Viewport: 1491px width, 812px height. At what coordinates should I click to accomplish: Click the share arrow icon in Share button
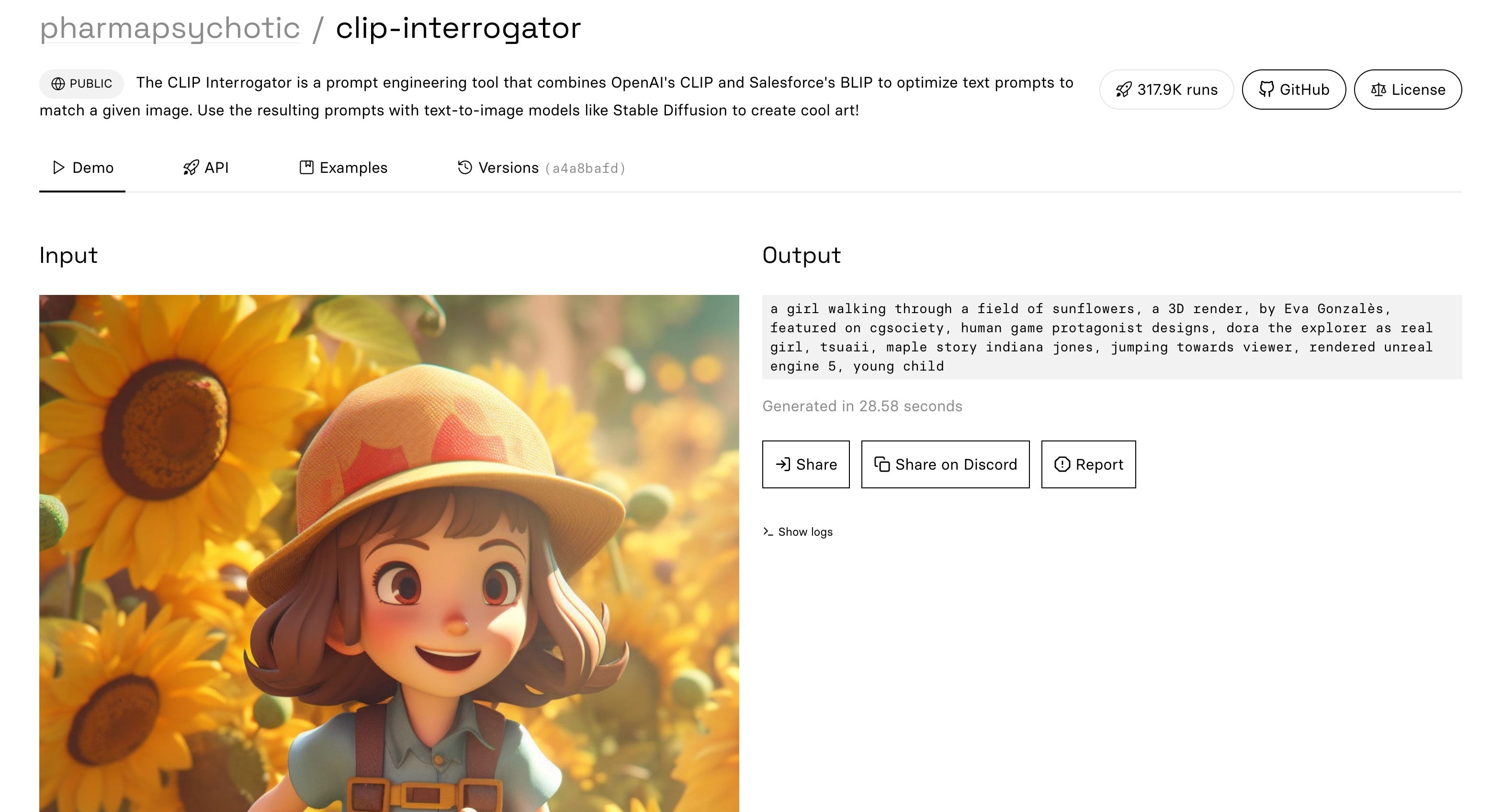coord(783,464)
